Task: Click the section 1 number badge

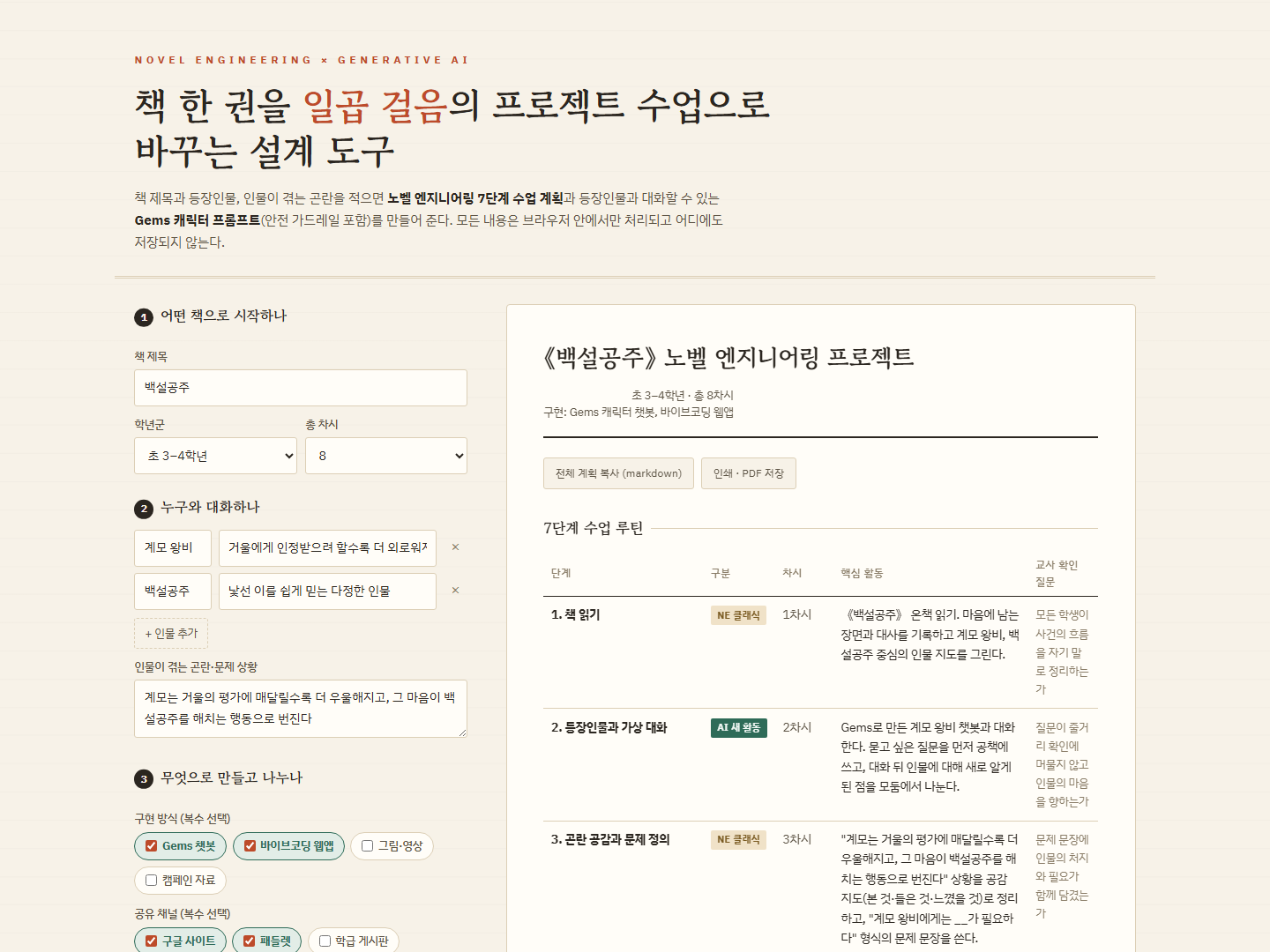Action: tap(144, 317)
